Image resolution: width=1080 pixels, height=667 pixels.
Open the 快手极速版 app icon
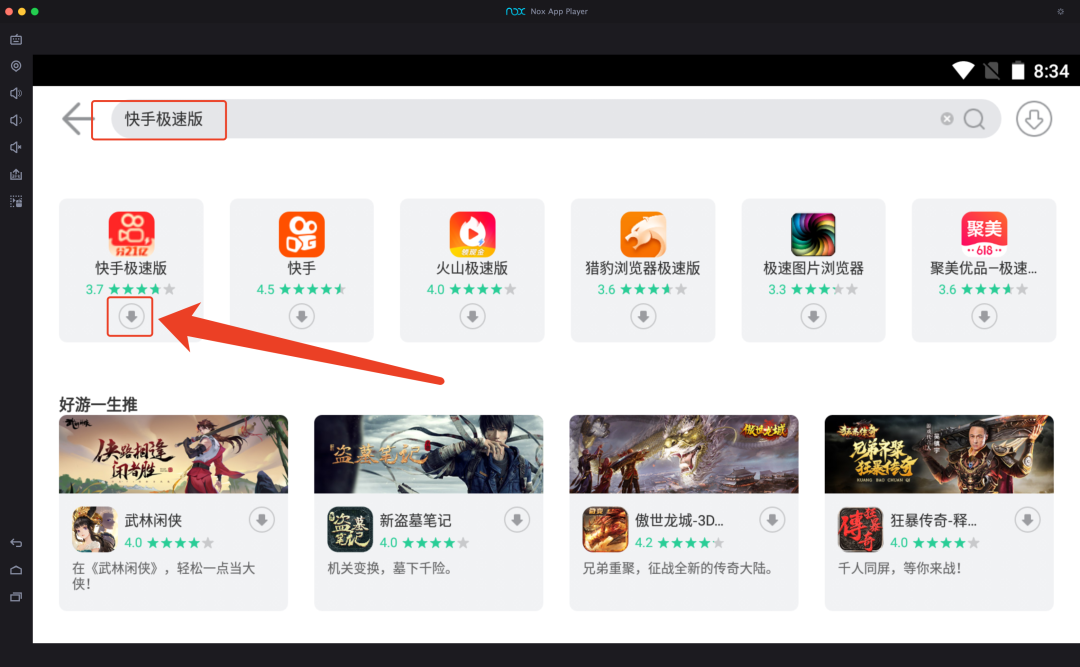[131, 234]
